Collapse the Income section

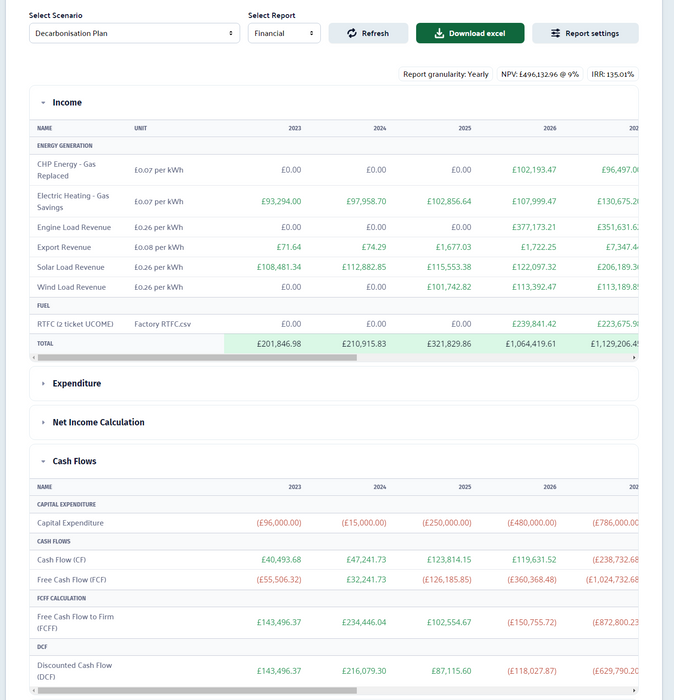click(x=43, y=103)
